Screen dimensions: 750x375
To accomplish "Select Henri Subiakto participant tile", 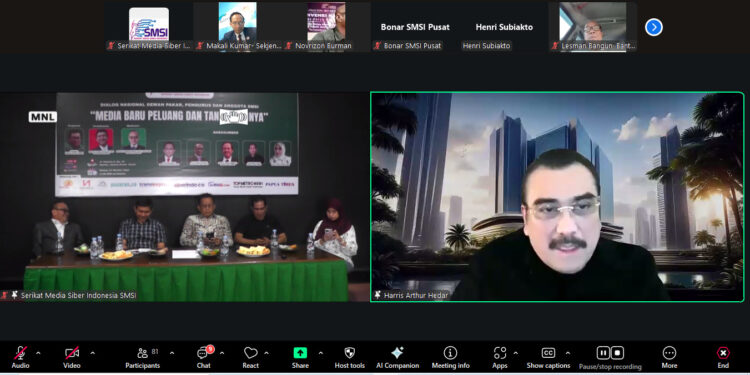I will [x=504, y=26].
